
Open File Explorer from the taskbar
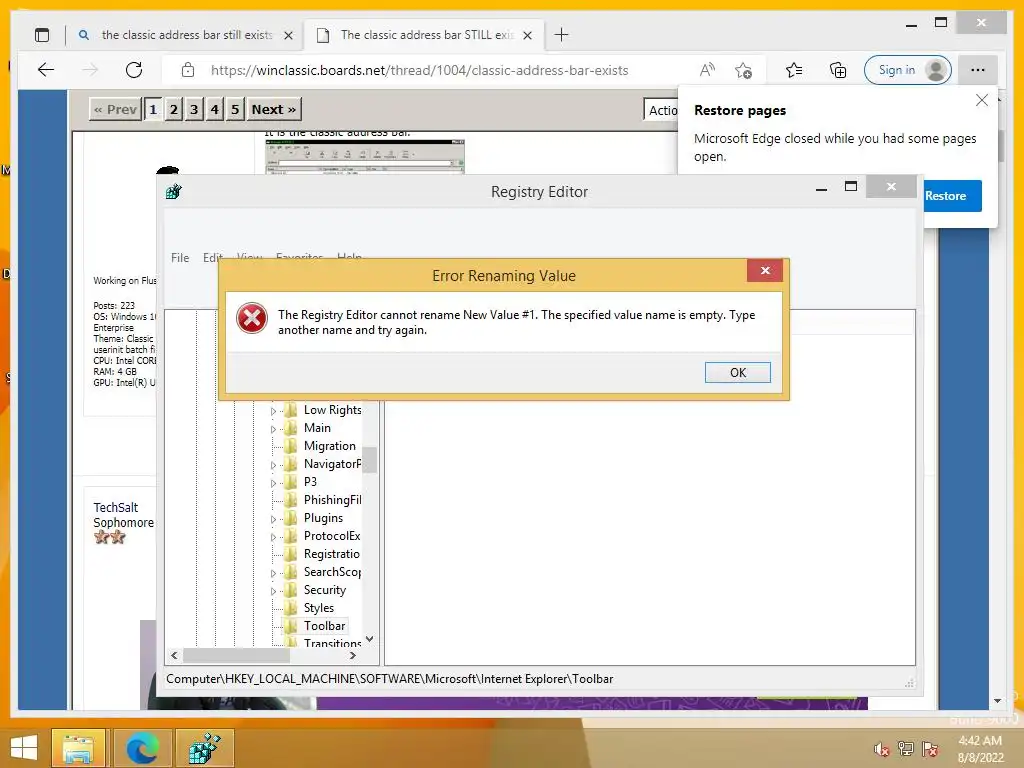(x=78, y=748)
